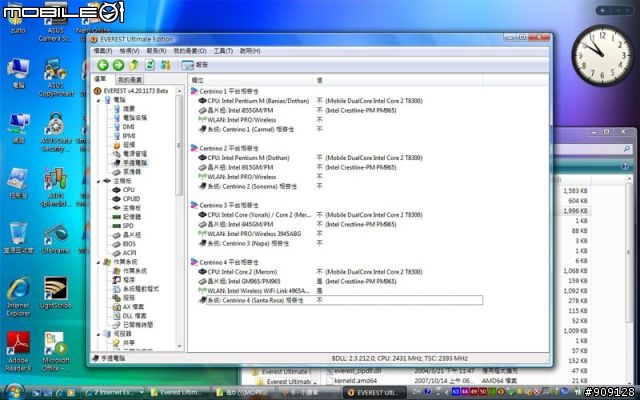The width and height of the screenshot is (640, 400).
Task: Click the people/favorites toolbar icon next to Refresh
Action: tap(165, 65)
